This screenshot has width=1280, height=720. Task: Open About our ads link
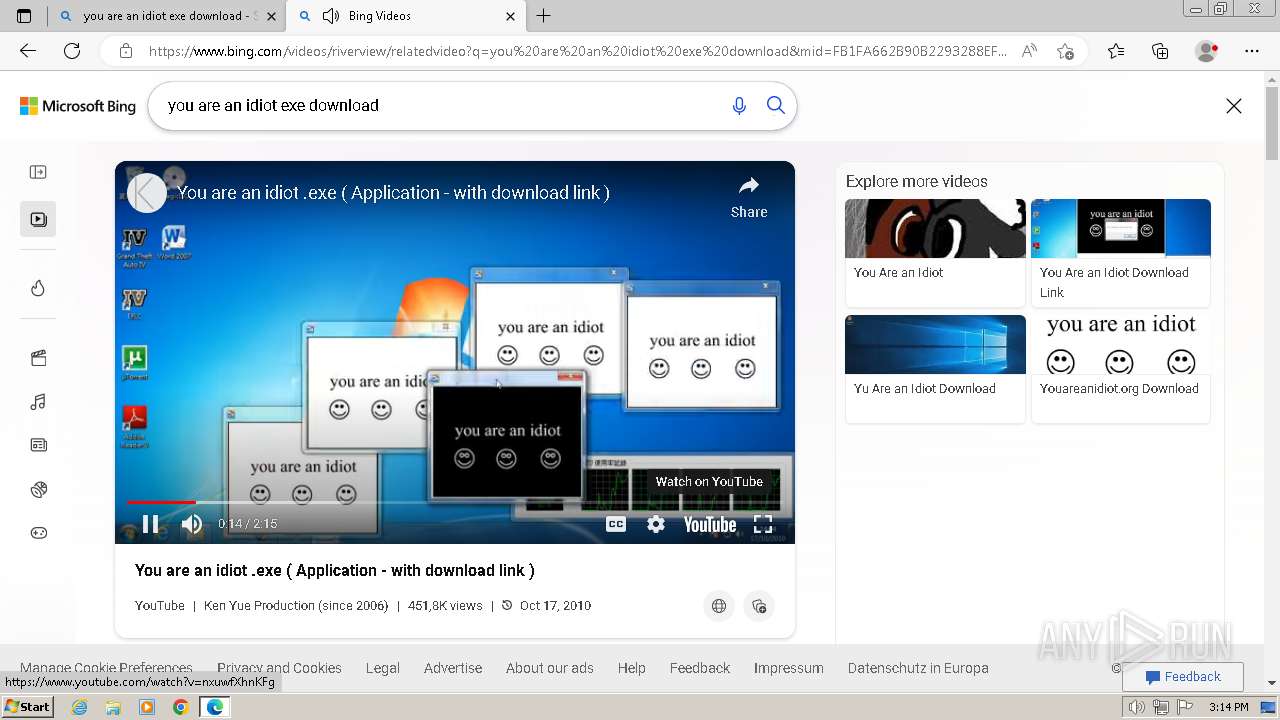click(550, 668)
